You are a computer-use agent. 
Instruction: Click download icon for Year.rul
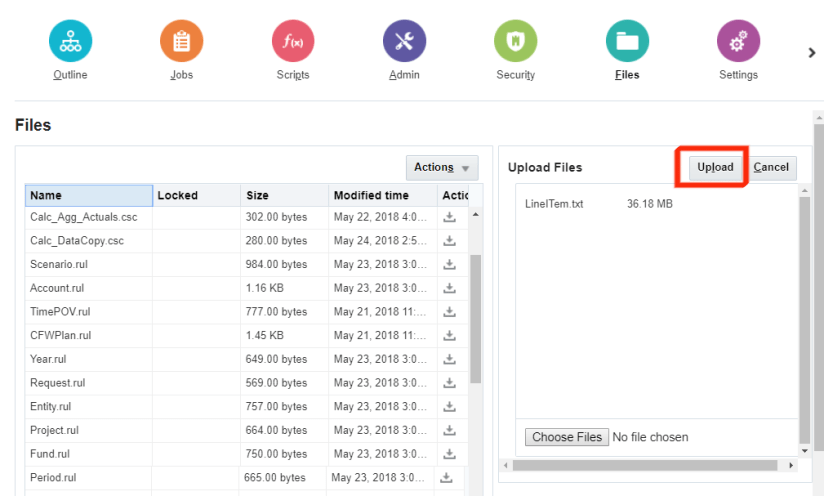450,359
